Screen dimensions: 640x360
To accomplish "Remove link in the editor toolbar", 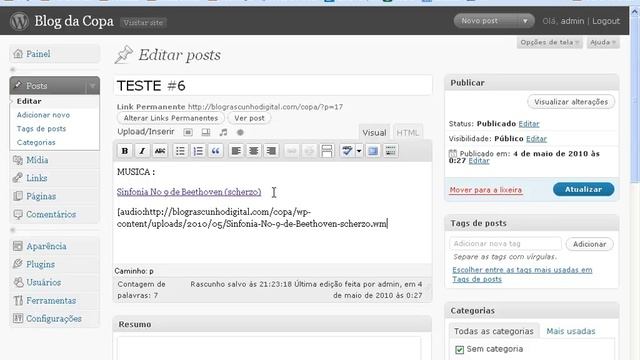I will (x=309, y=151).
